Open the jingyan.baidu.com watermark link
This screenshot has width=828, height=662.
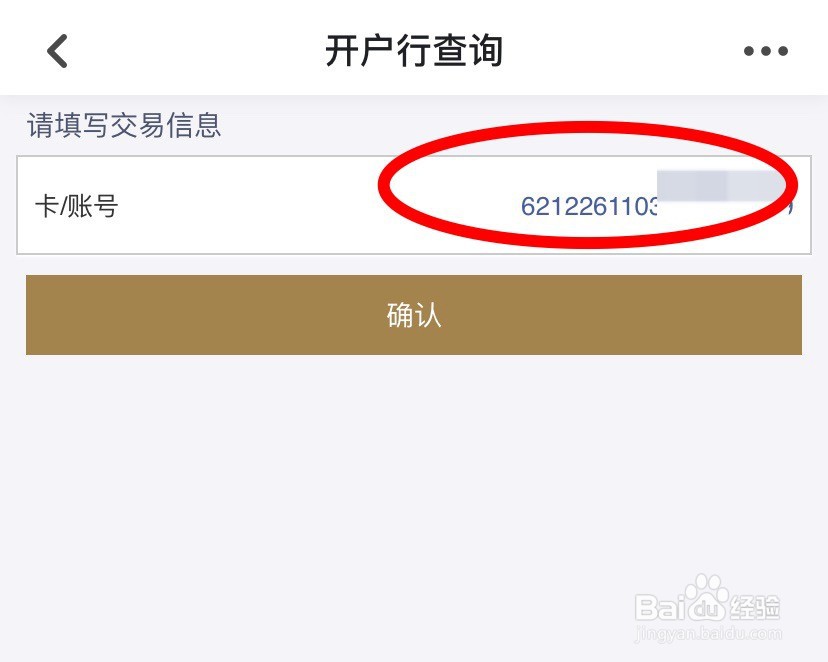click(708, 632)
